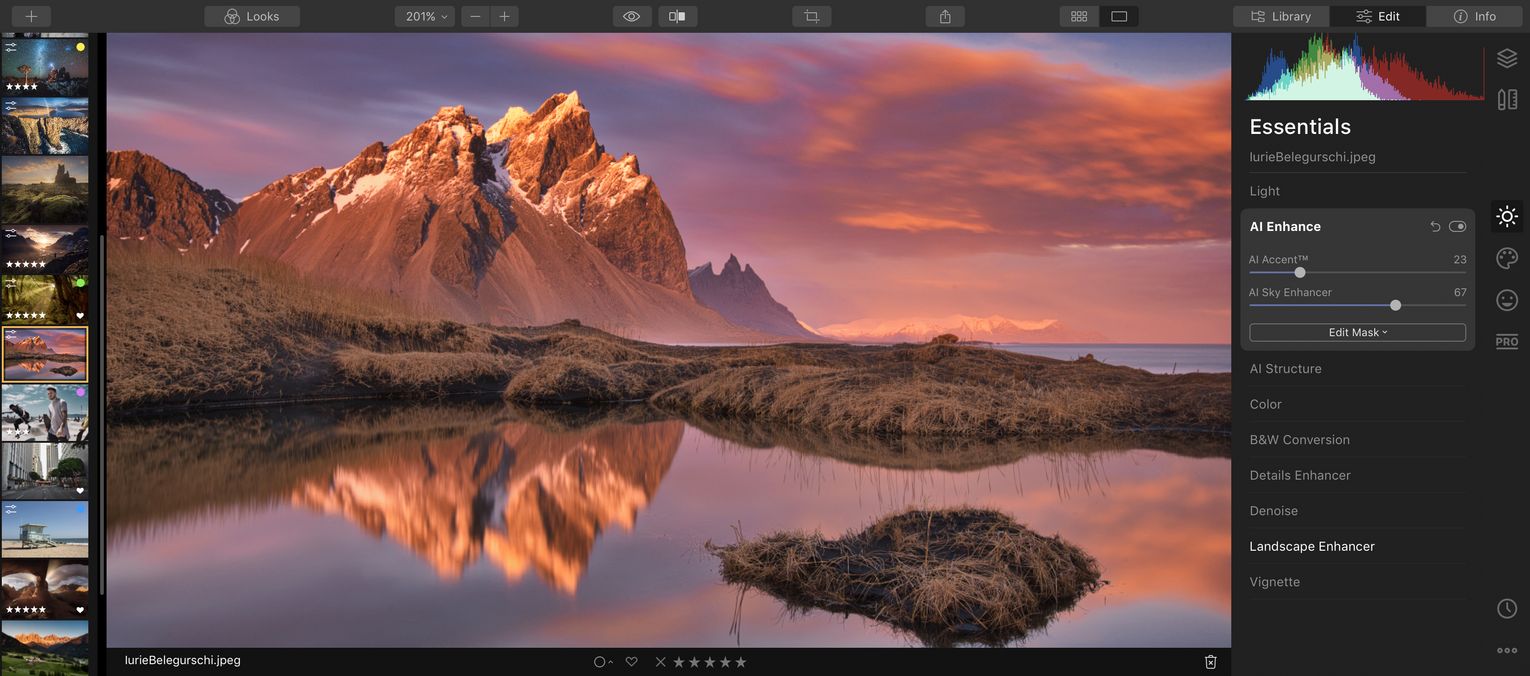Open the Edit Mask dropdown
This screenshot has width=1530, height=676.
click(1357, 332)
